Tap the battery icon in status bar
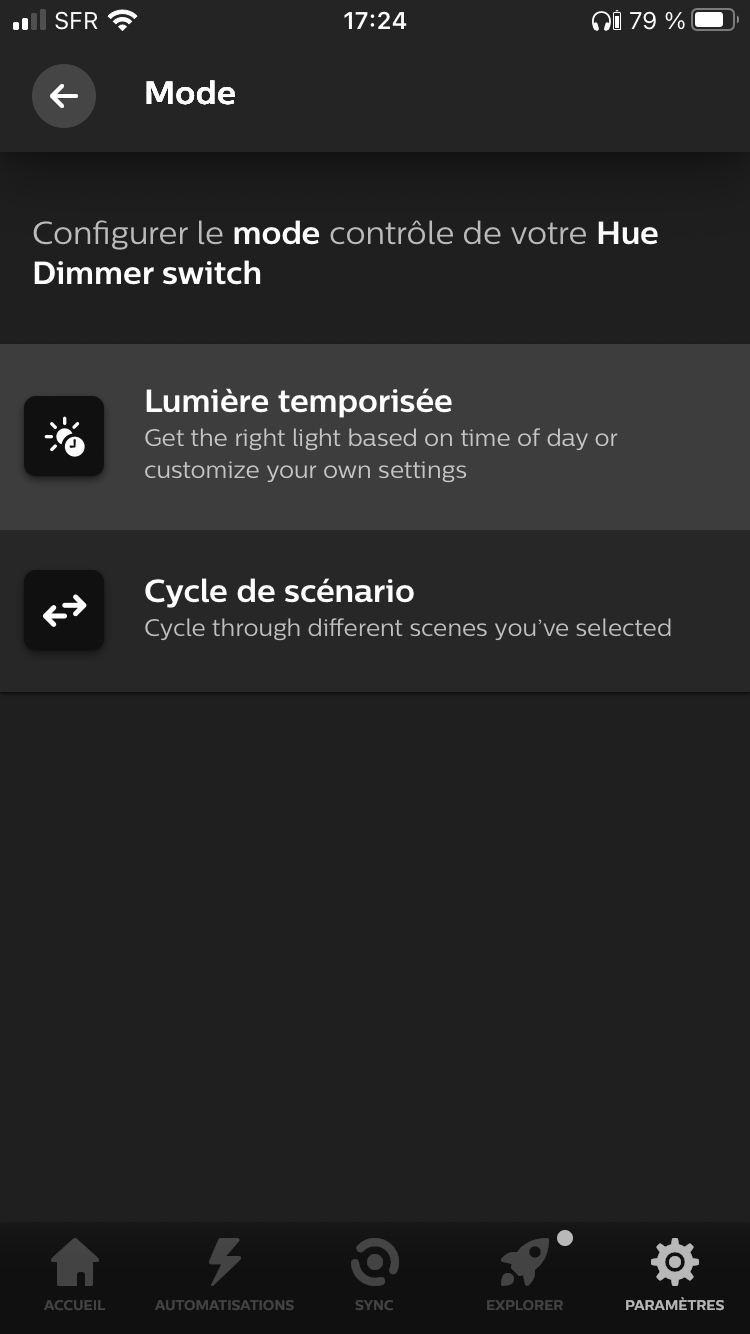 [714, 20]
